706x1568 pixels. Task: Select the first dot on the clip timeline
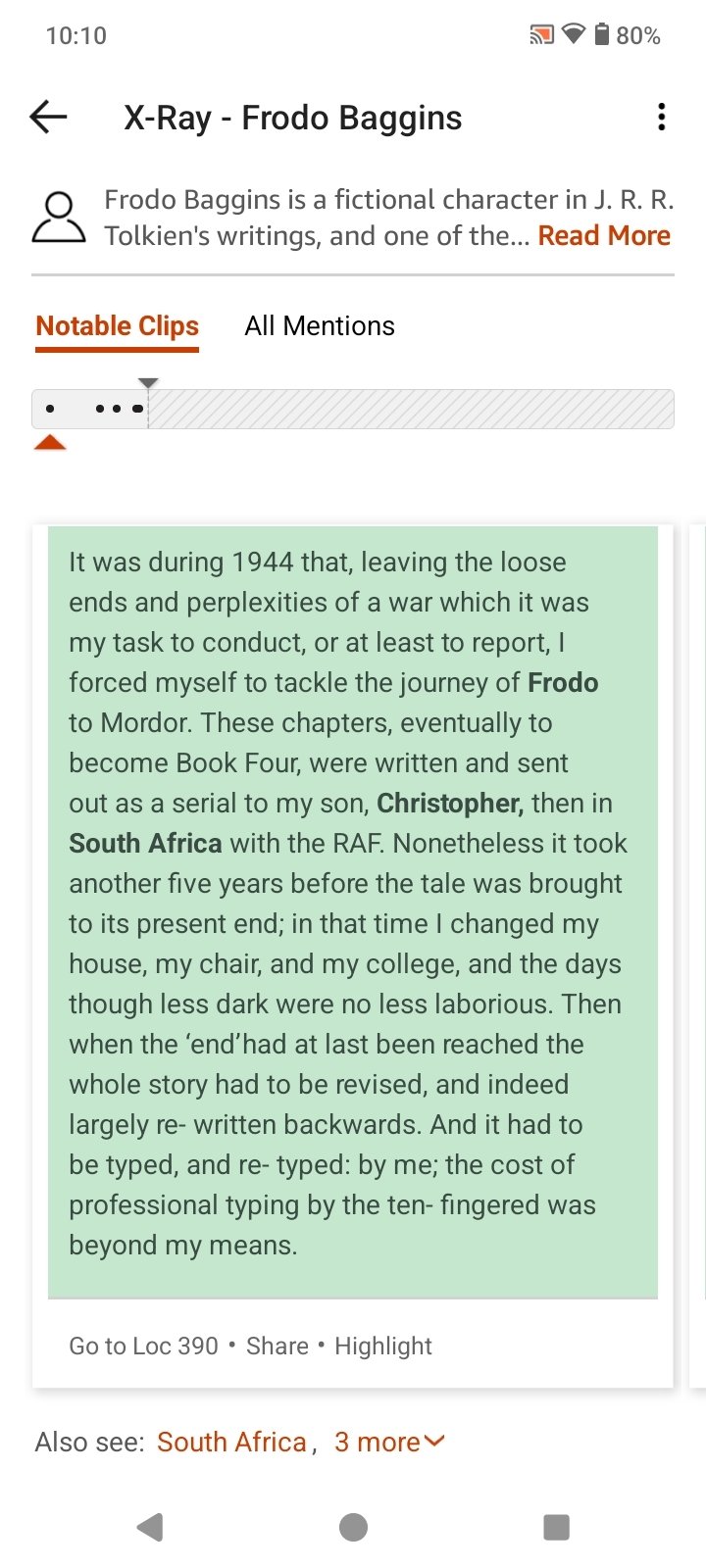(50, 409)
